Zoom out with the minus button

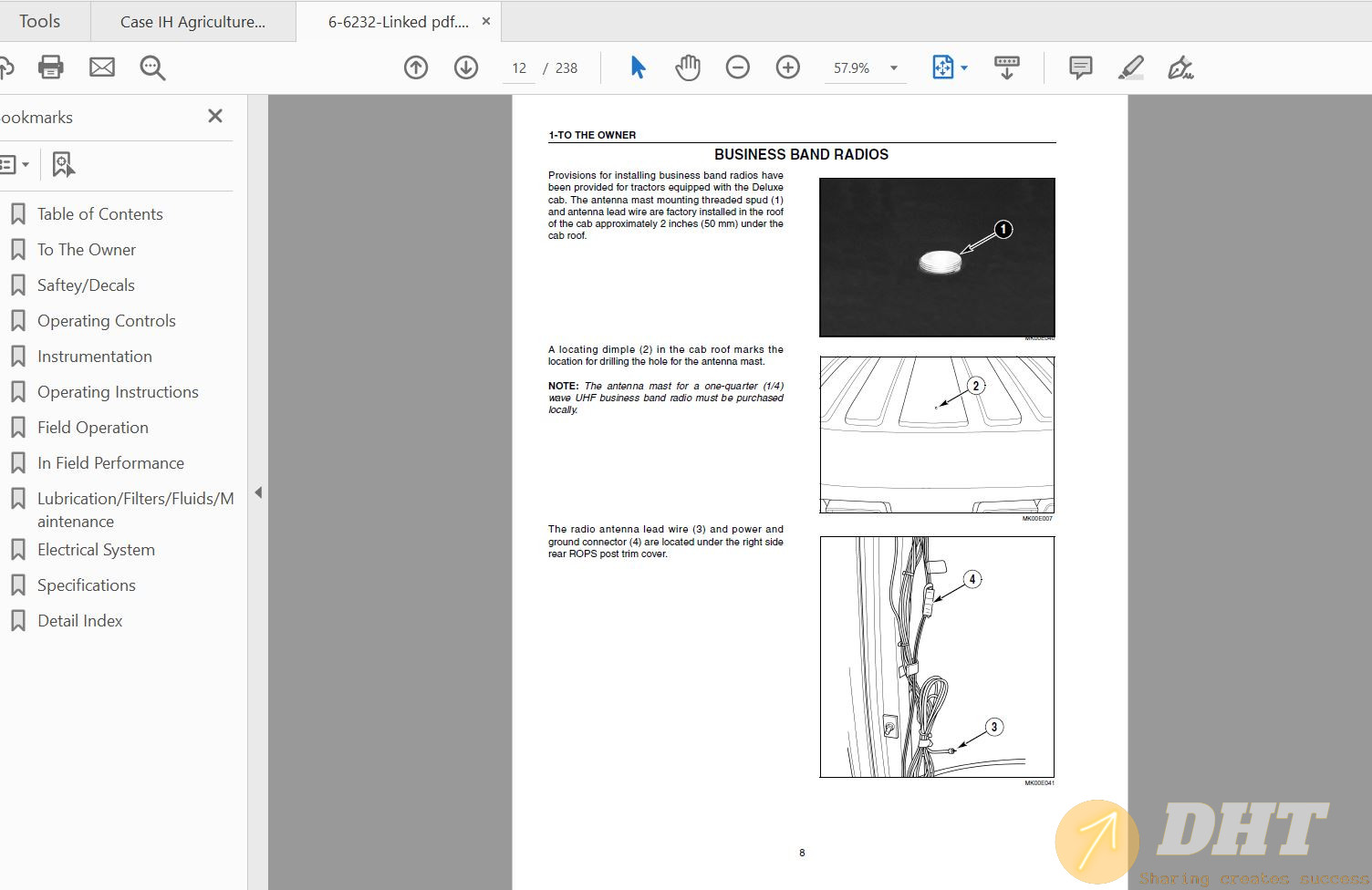(738, 67)
